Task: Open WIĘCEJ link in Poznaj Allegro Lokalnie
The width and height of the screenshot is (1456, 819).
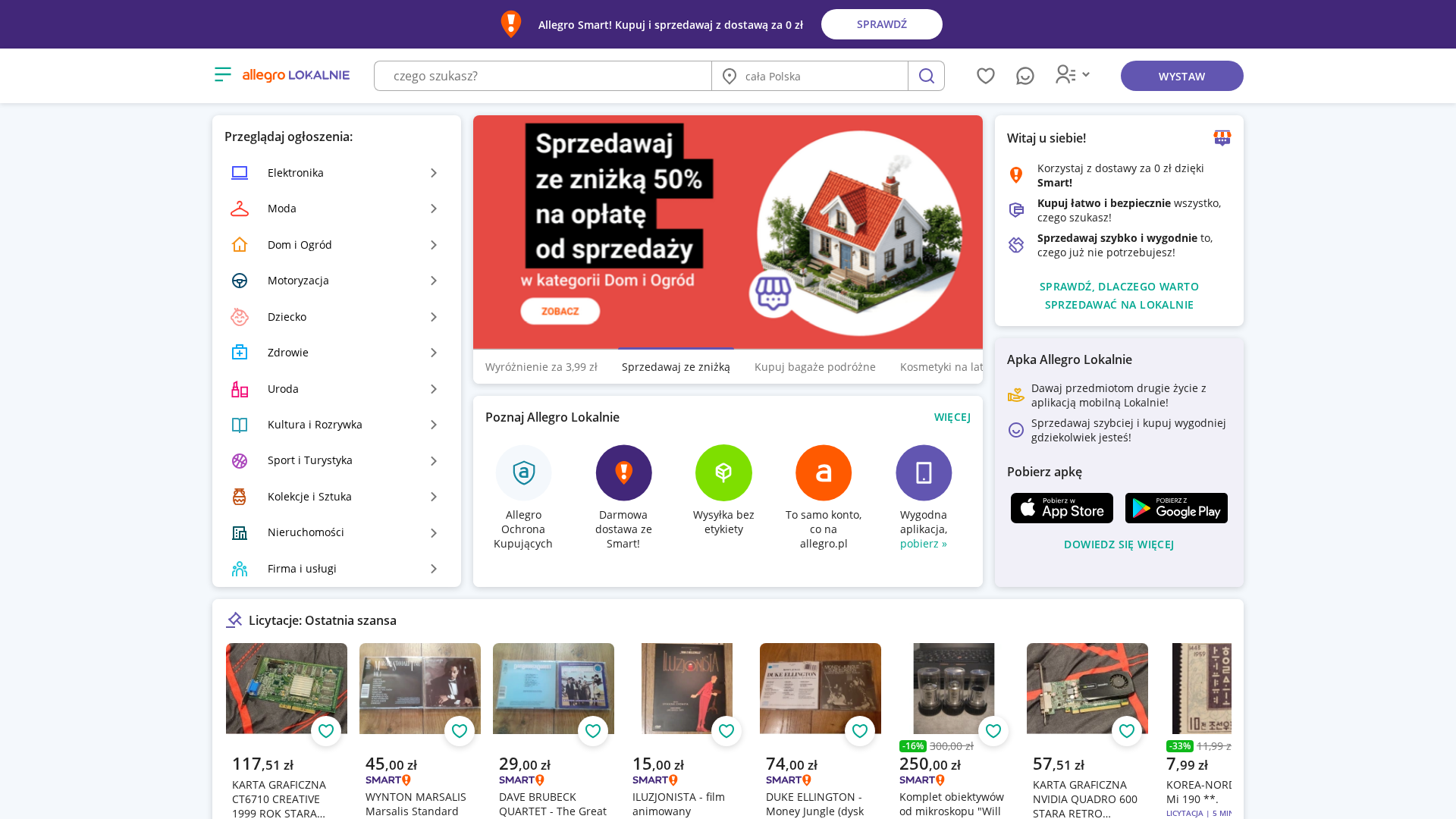Action: (952, 417)
